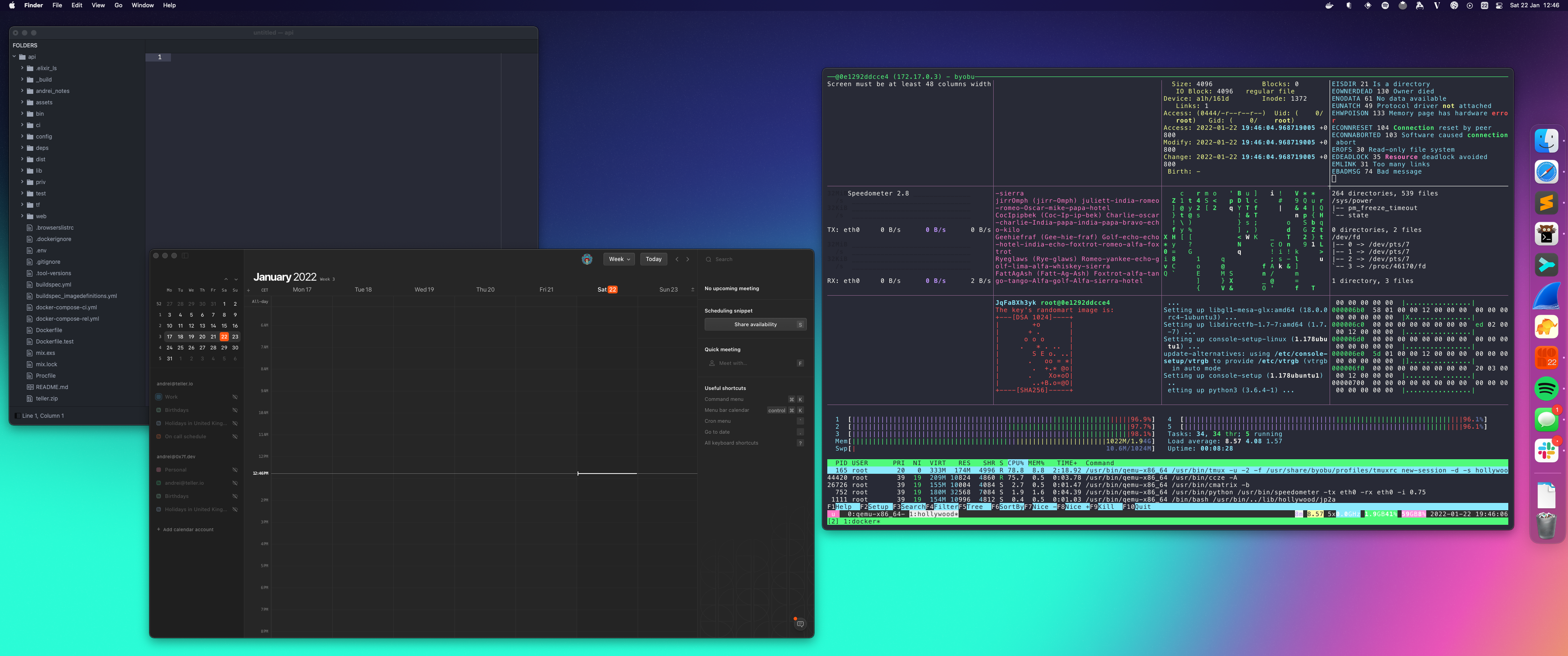The image size is (1568, 656).
Task: Launch Sublime Text from the dock
Action: (x=1546, y=203)
